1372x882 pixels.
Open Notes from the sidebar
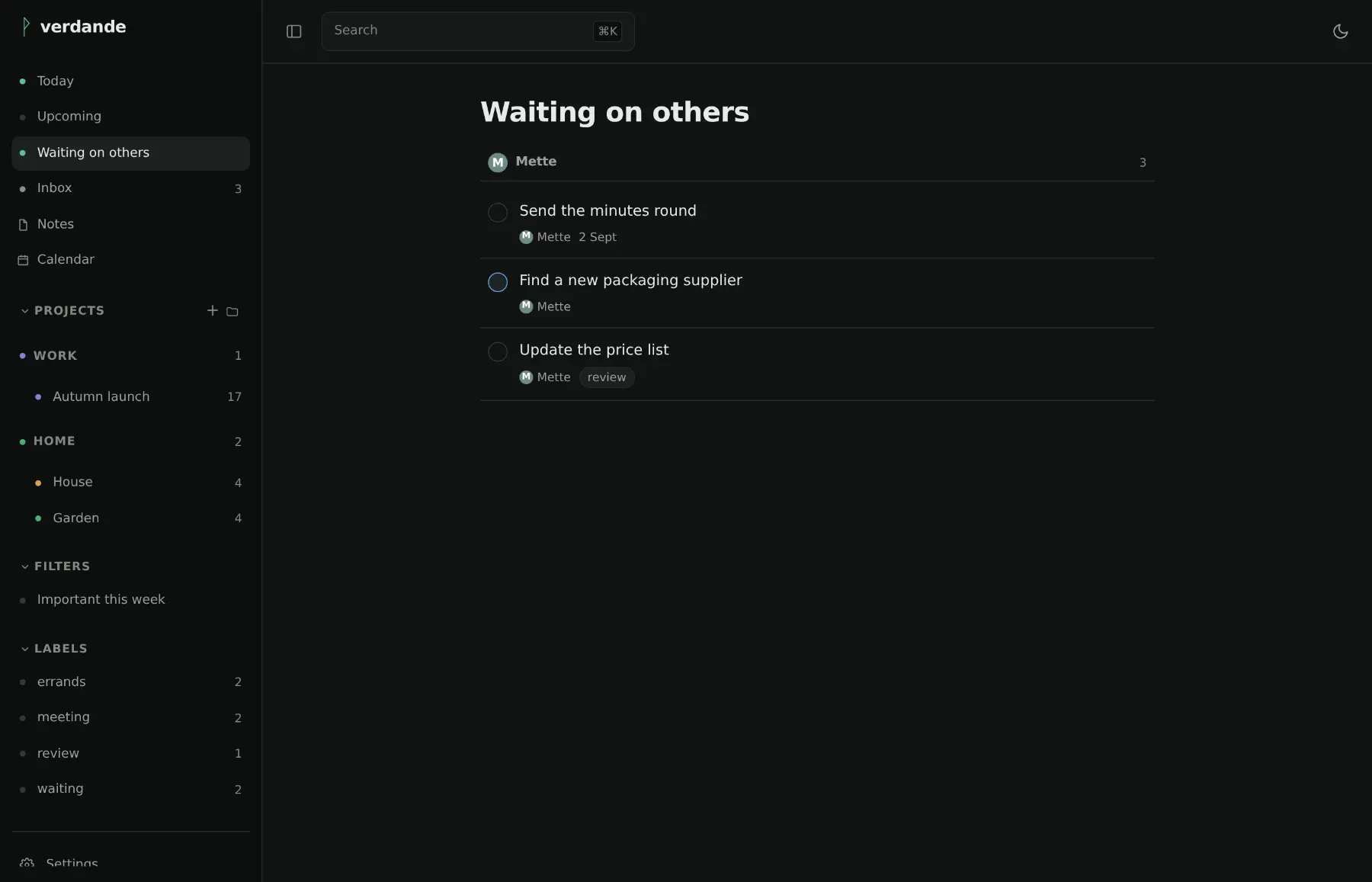coord(130,224)
